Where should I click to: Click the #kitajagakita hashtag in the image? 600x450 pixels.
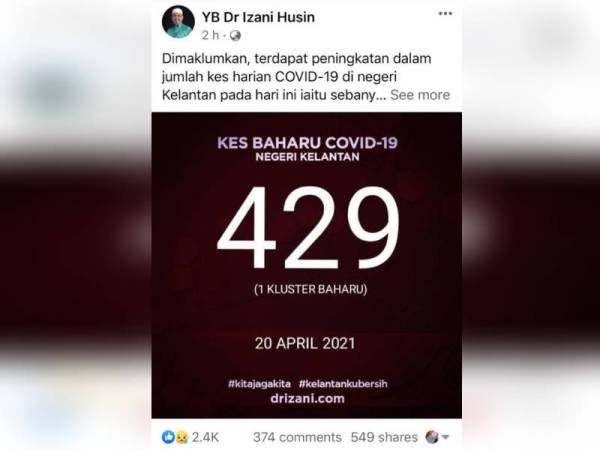(x=259, y=384)
